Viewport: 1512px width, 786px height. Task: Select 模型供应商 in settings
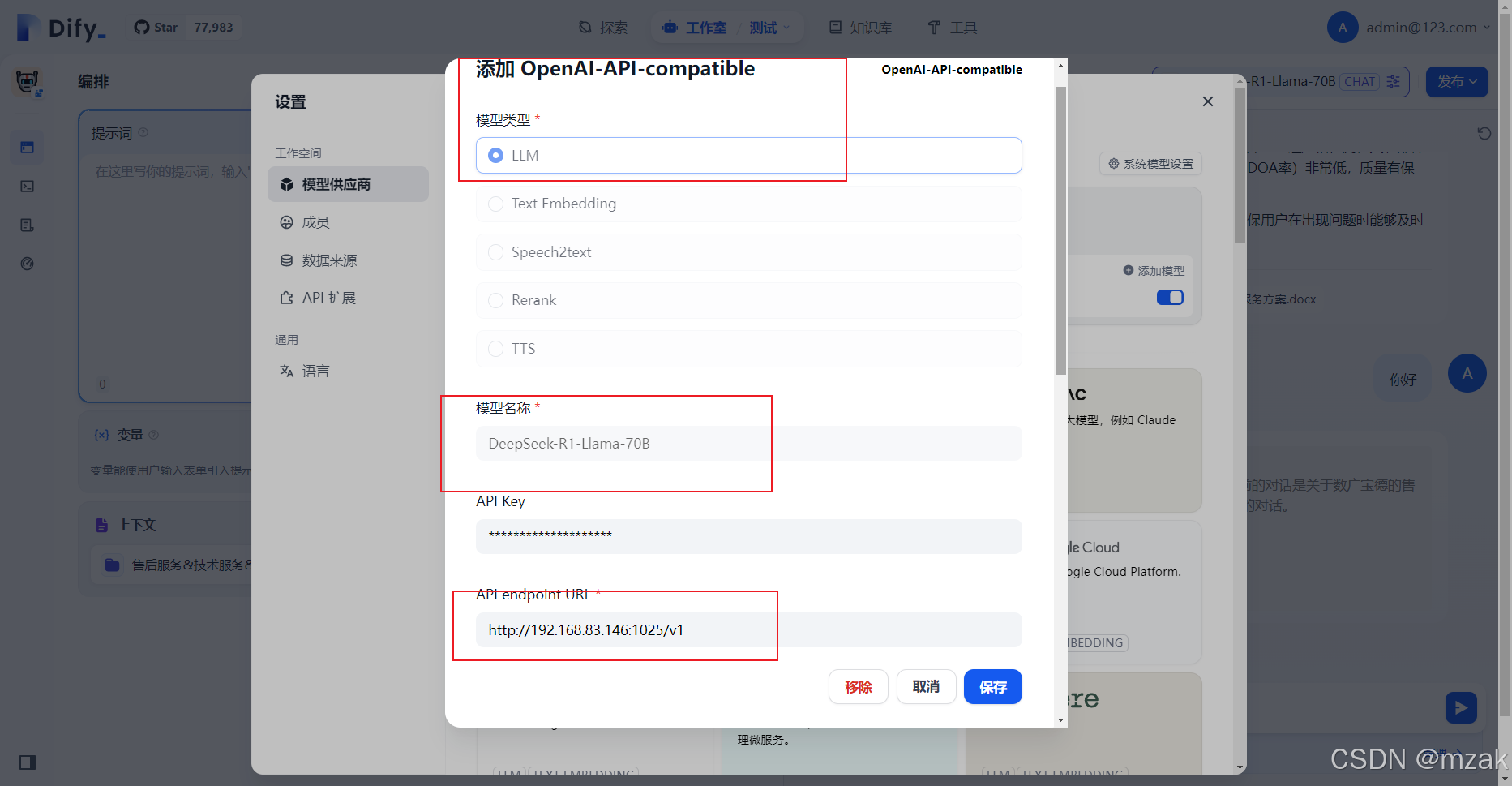coord(348,184)
